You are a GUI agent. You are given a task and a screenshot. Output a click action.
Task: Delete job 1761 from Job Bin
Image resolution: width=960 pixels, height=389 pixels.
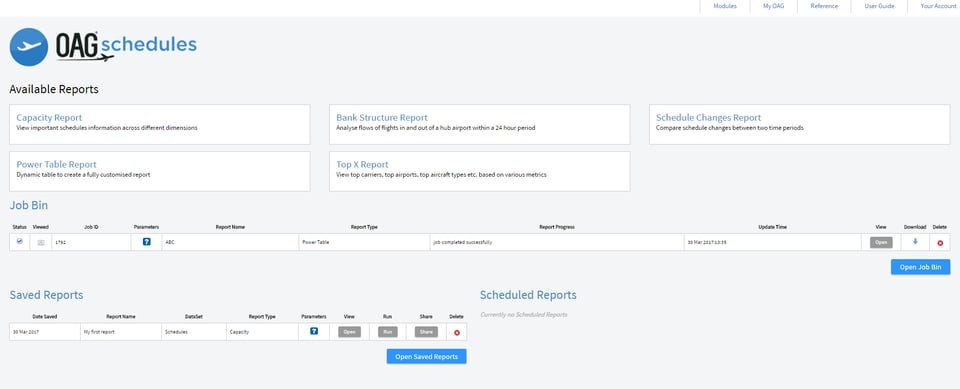pyautogui.click(x=940, y=243)
